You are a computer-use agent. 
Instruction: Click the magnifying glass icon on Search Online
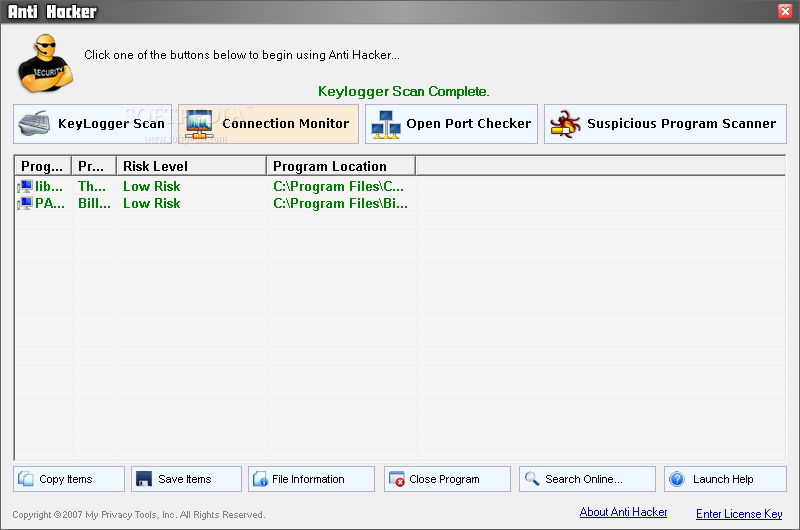tap(532, 478)
